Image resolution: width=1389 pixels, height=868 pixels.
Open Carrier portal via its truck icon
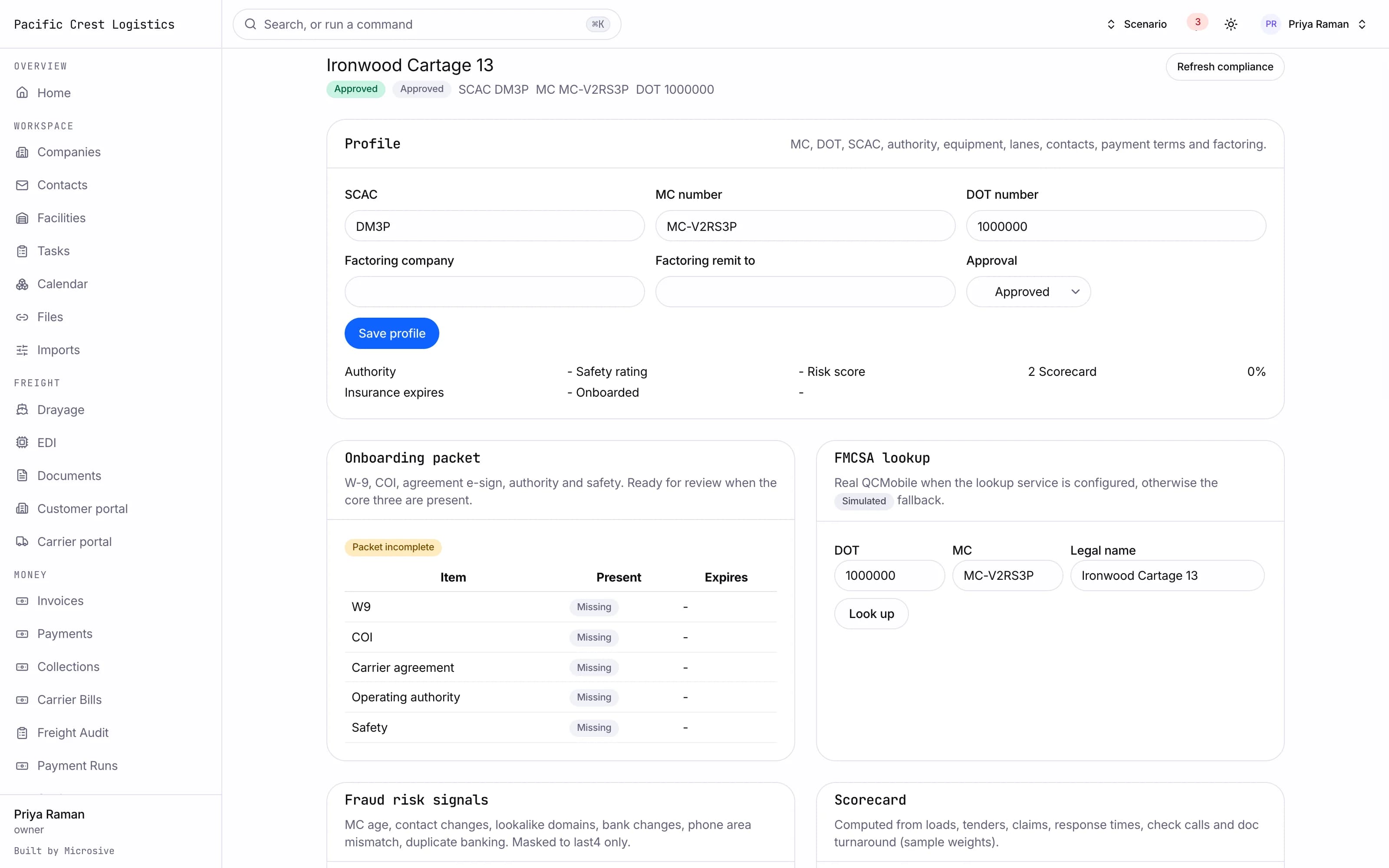pyautogui.click(x=22, y=541)
